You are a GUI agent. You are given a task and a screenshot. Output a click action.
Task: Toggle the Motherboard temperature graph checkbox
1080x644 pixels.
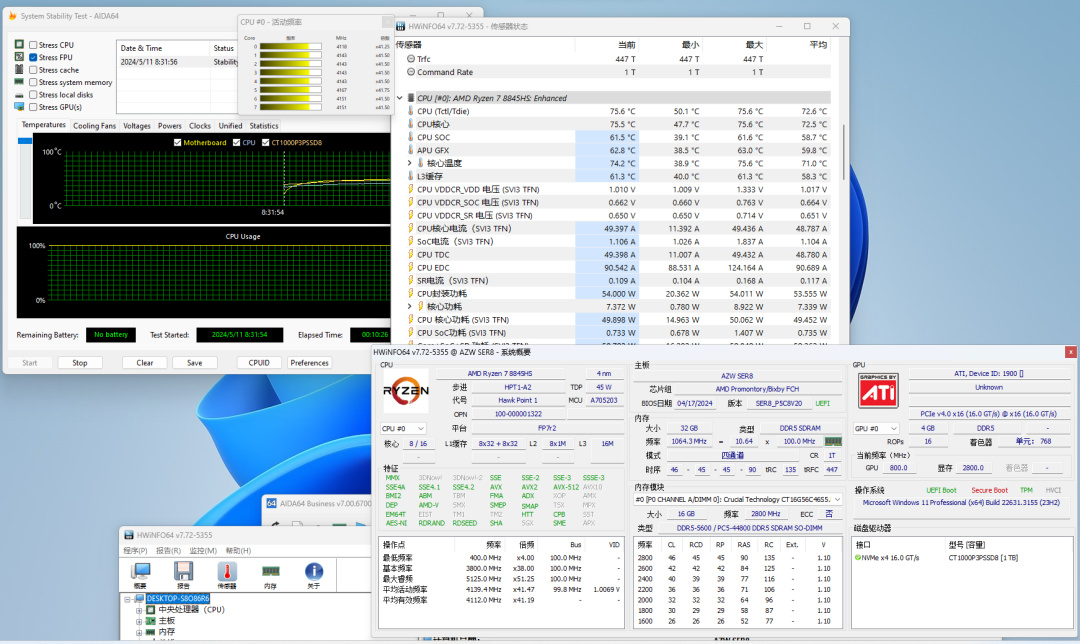(x=178, y=142)
